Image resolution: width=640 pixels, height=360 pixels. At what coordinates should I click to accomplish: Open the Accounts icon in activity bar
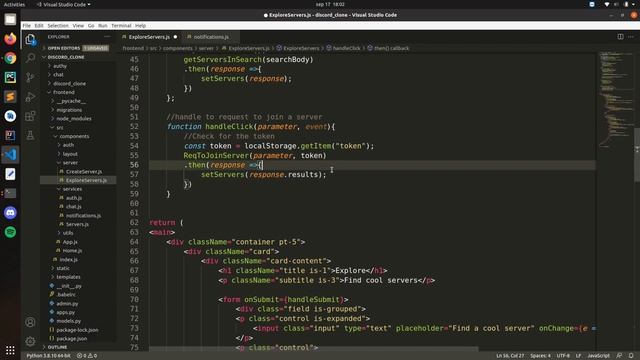31,322
